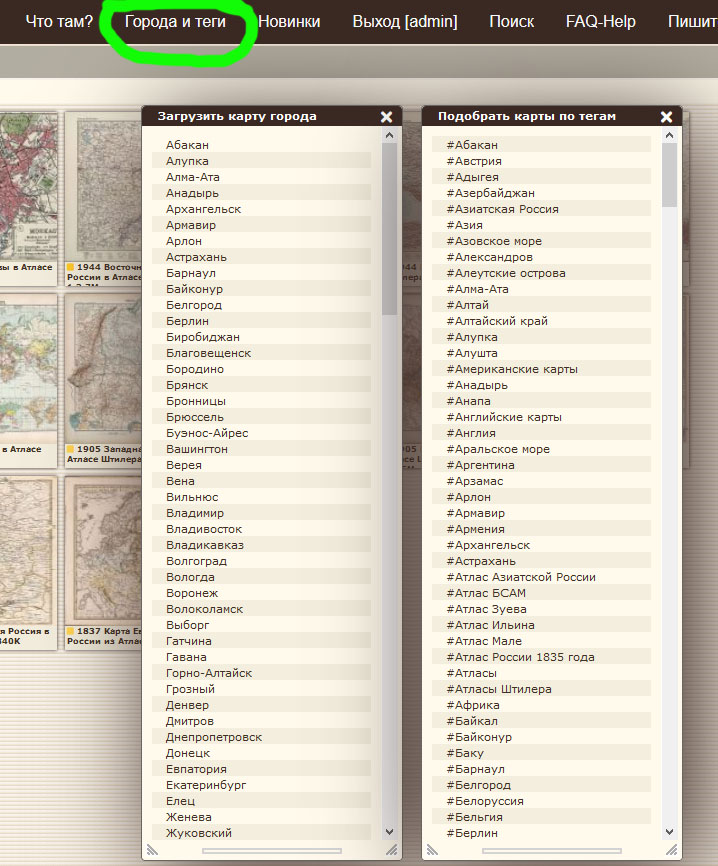Image resolution: width=718 pixels, height=866 pixels.
Task: Click scroll-down arrow in city list
Action: [390, 831]
